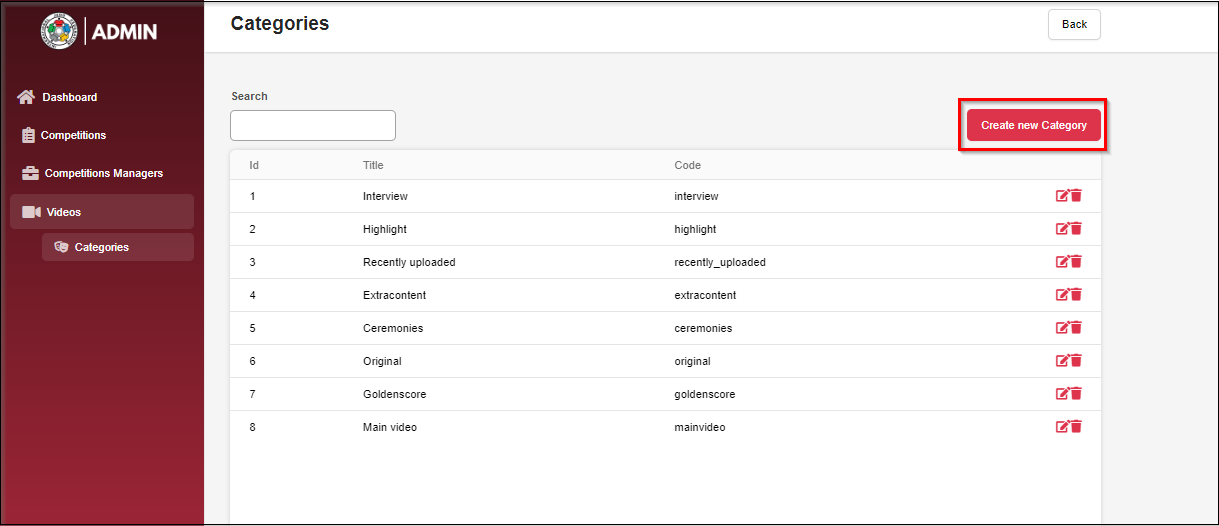Click the edit icon for Interview row

(x=1062, y=196)
